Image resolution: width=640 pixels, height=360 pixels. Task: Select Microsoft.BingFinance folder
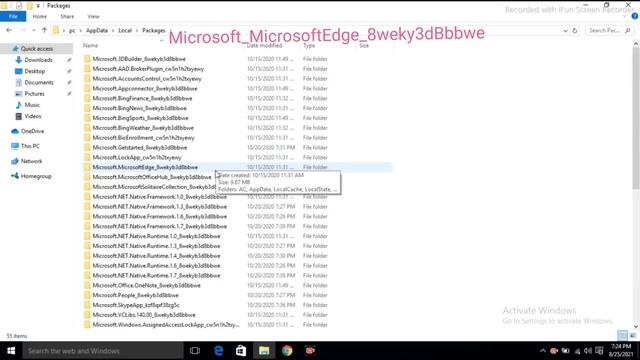142,98
